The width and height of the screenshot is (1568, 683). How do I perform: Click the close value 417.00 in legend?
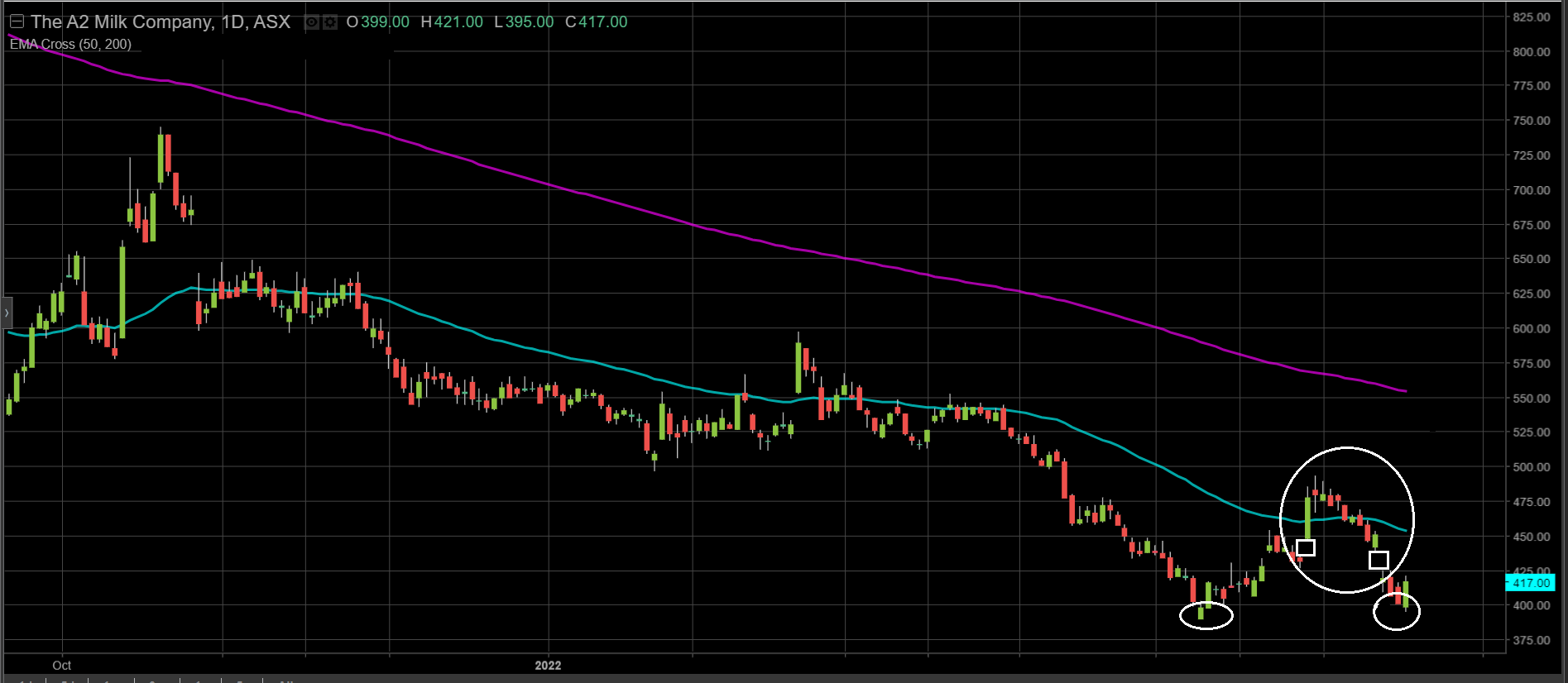pos(602,22)
